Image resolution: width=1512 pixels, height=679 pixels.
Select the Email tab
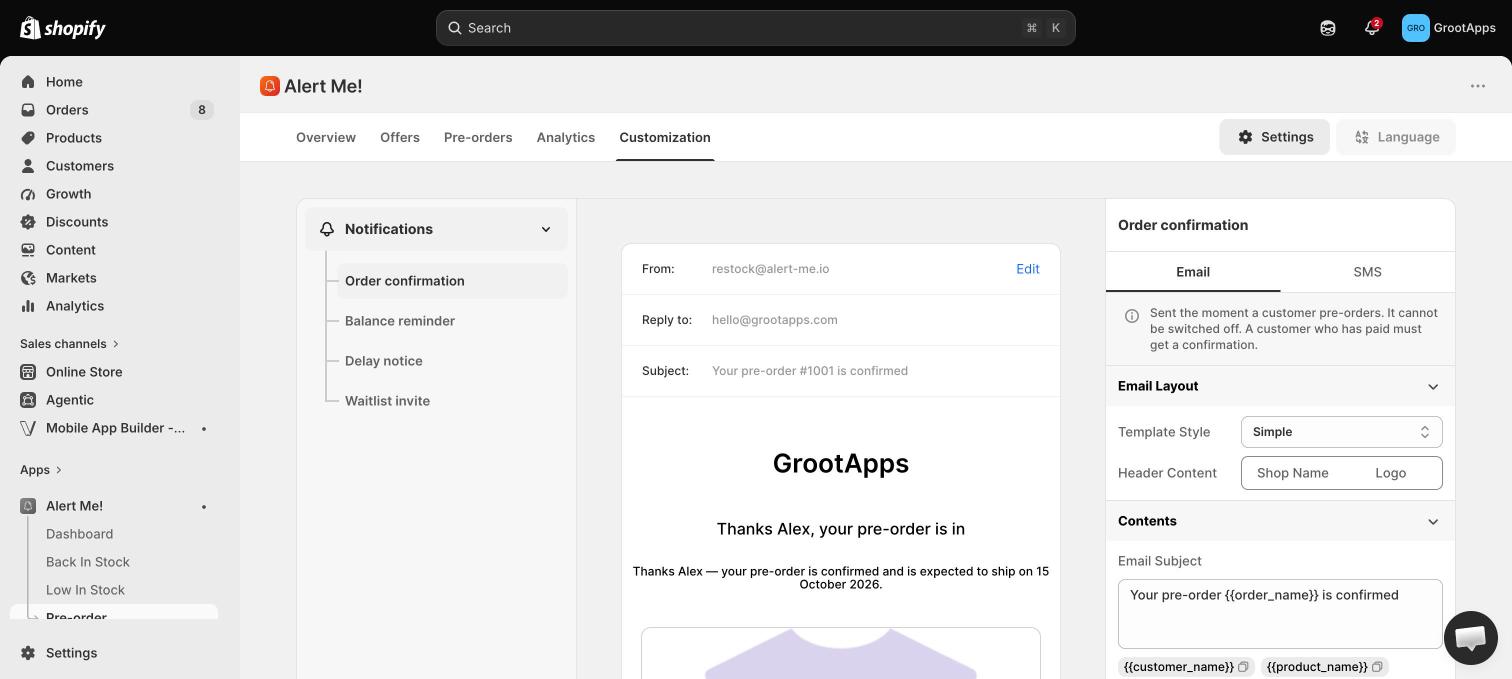tap(1193, 272)
